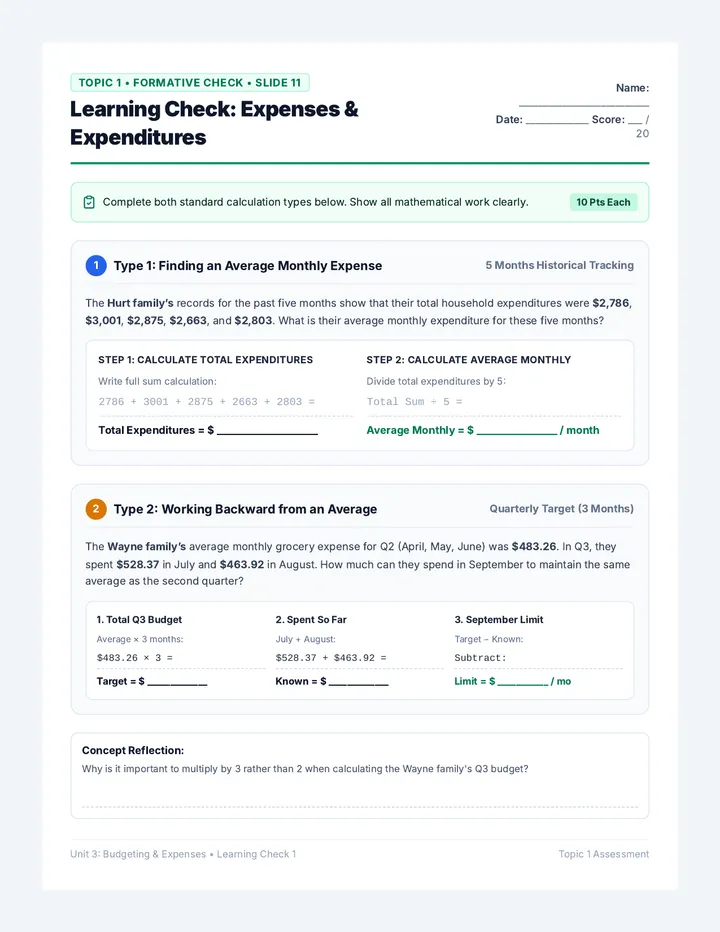Click the orange number 2 circle
720x932 pixels.
coord(96,509)
